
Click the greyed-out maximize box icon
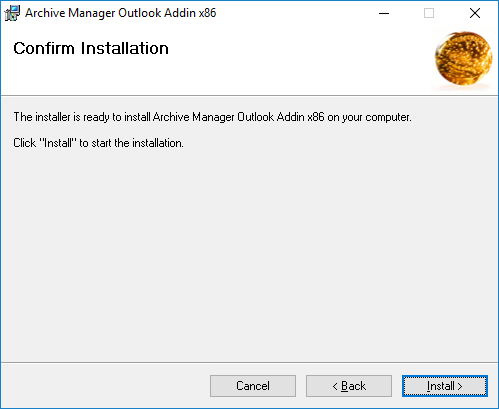pyautogui.click(x=429, y=13)
